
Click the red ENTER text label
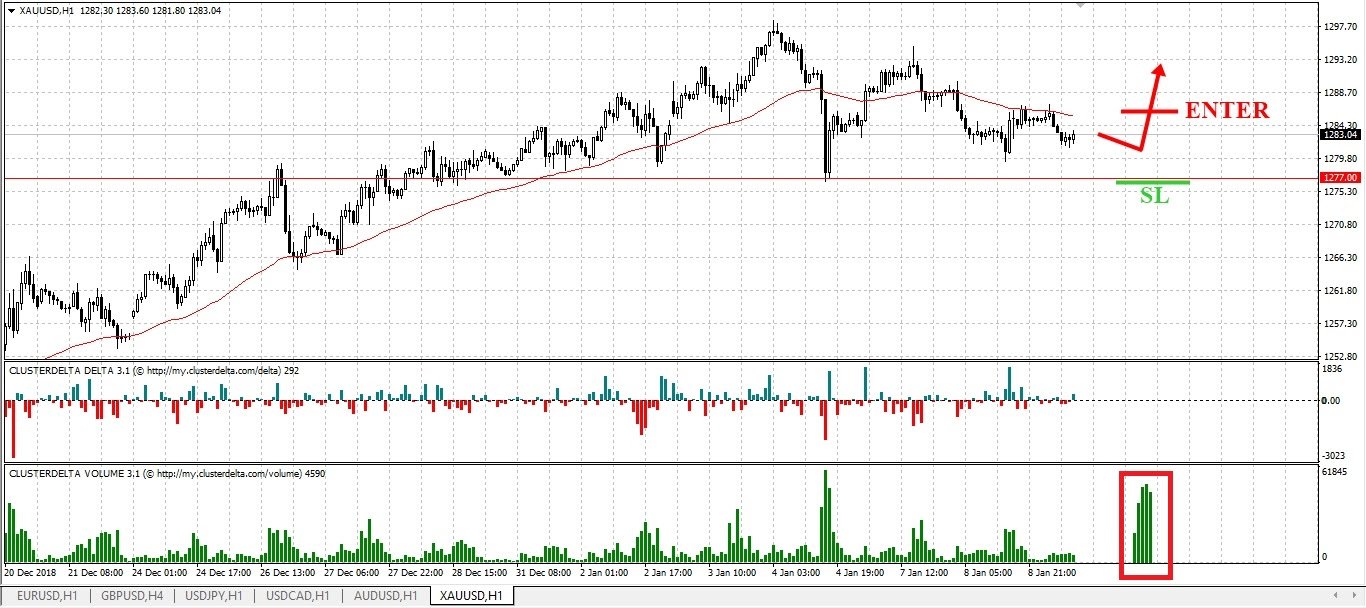tap(1227, 110)
